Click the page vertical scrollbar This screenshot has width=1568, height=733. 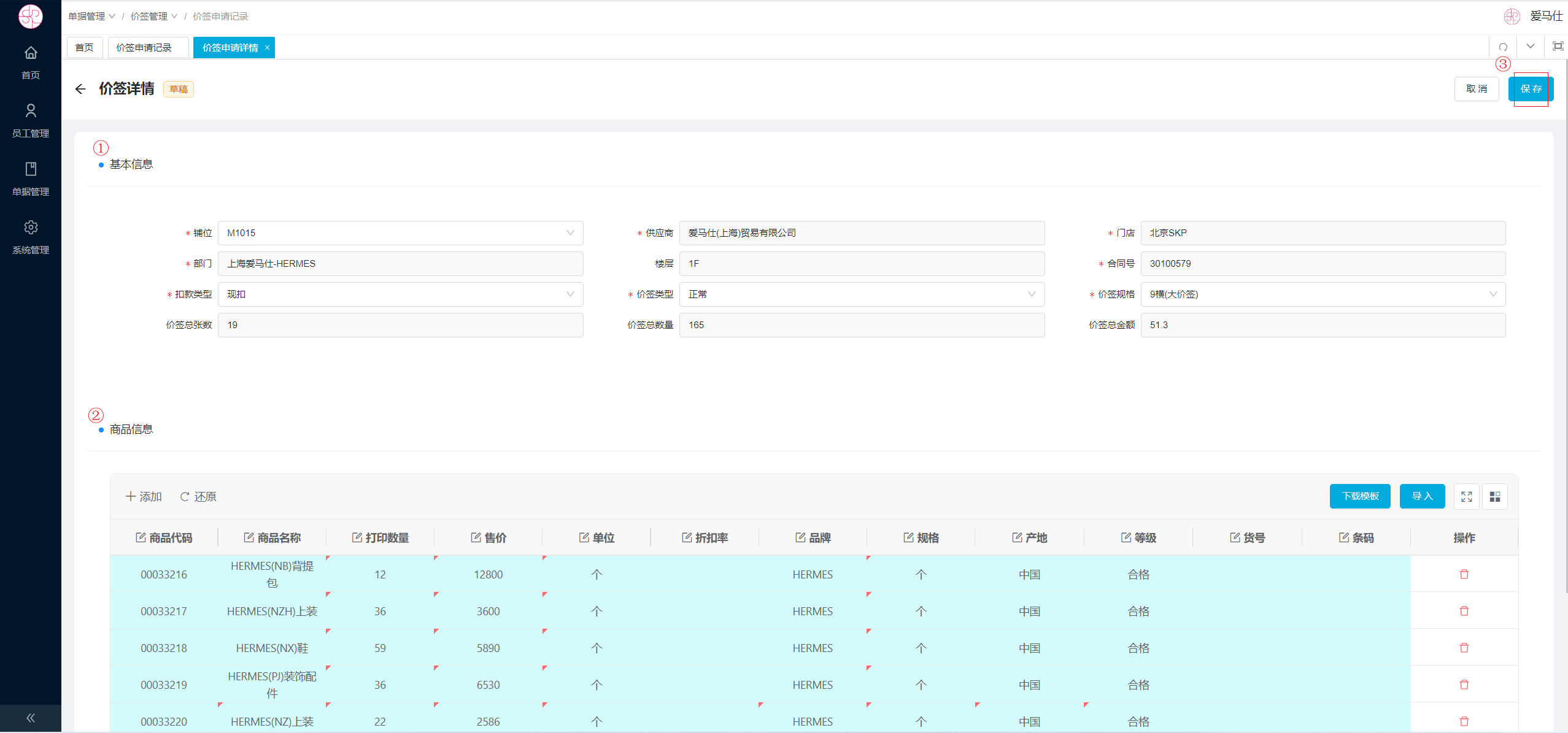pyautogui.click(x=1566, y=325)
